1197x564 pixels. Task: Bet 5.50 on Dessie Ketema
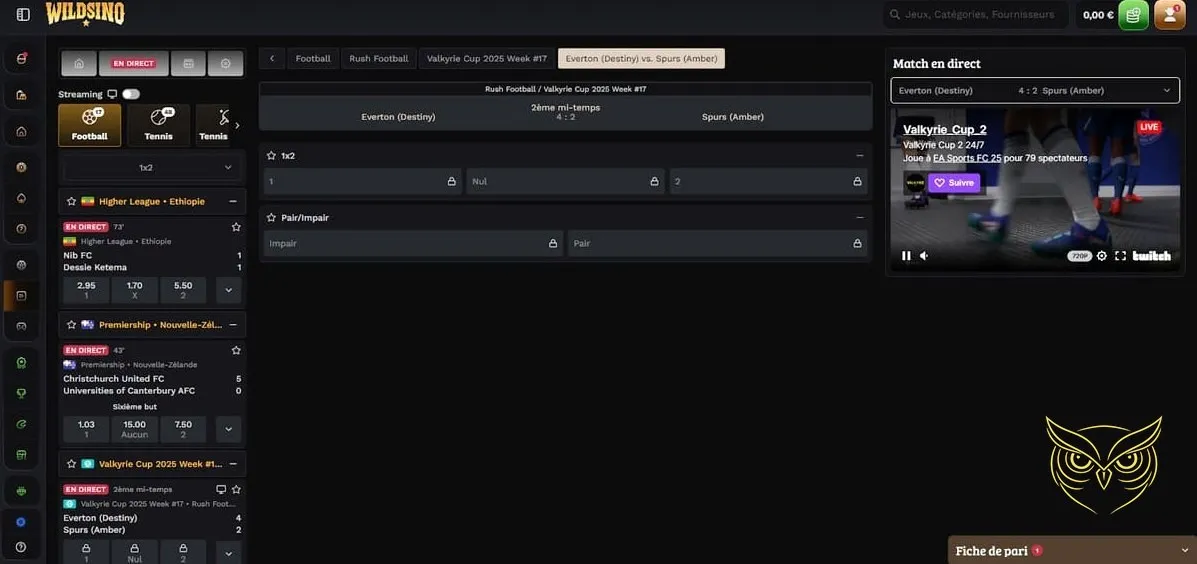click(183, 290)
